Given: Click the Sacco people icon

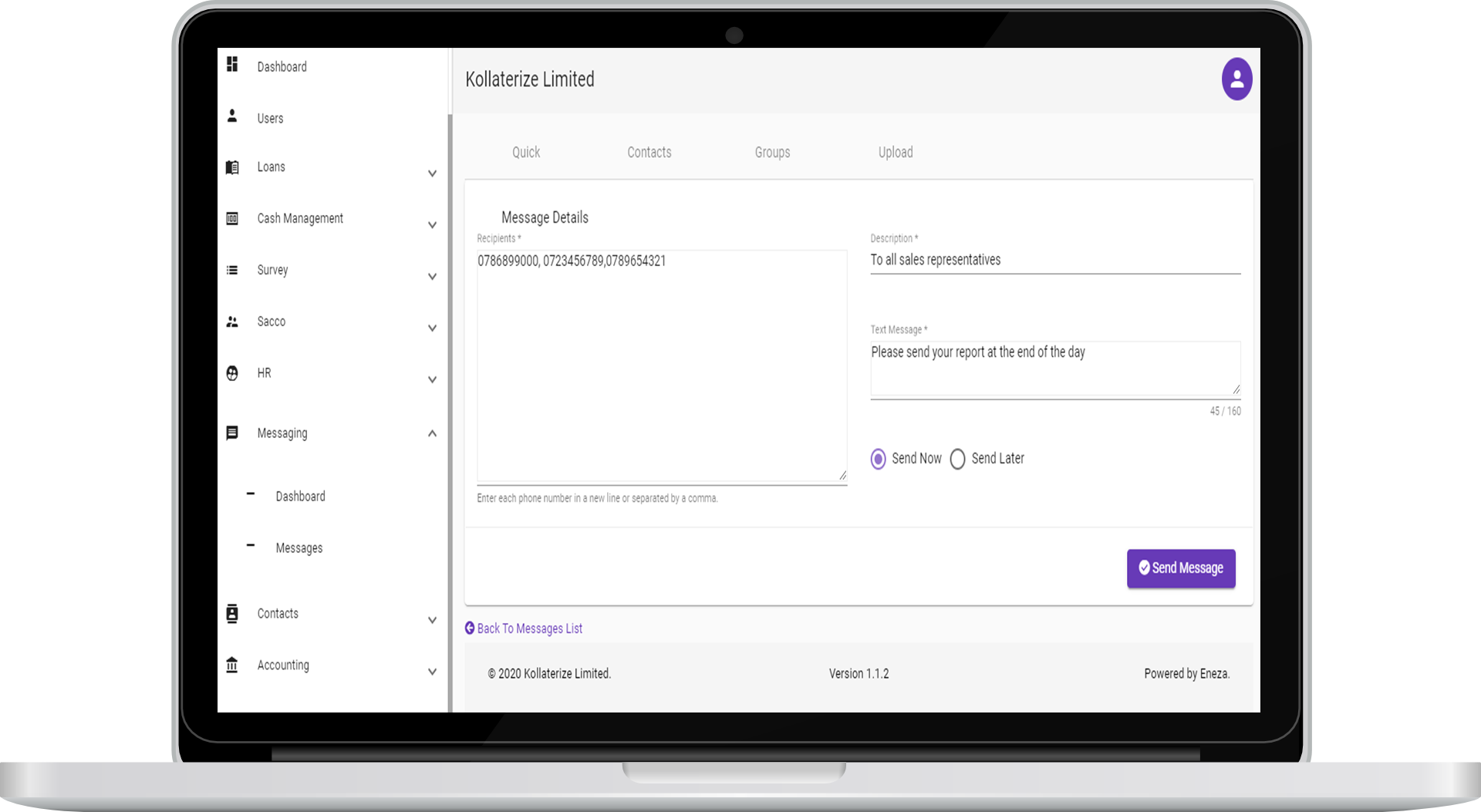Looking at the screenshot, I should point(232,322).
